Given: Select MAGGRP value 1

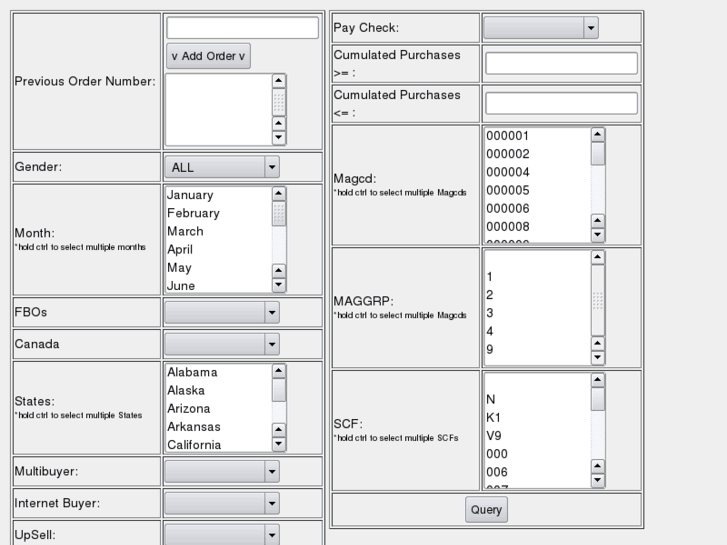Looking at the screenshot, I should tap(537, 276).
